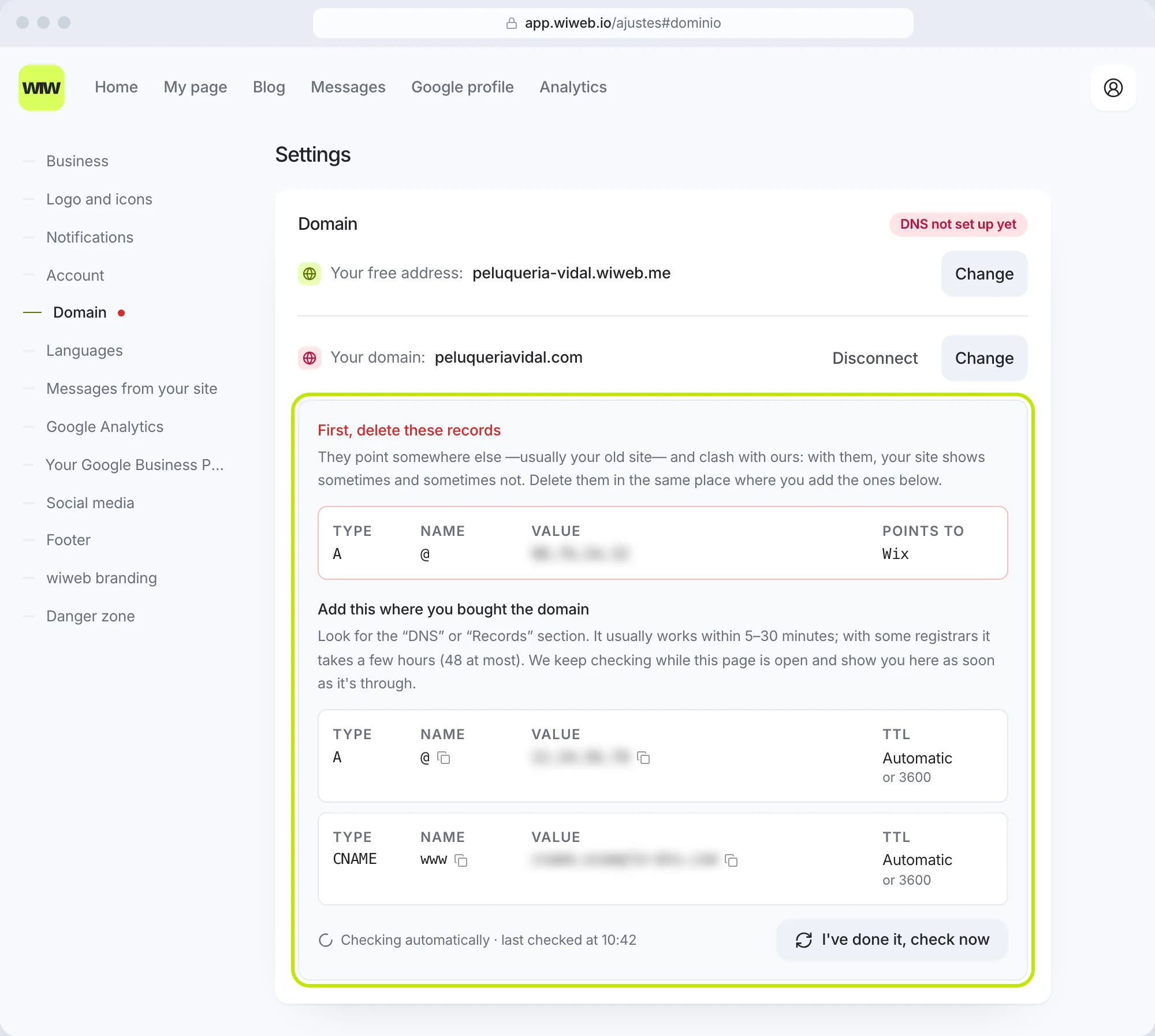Copy the A record value to add

[x=643, y=758]
